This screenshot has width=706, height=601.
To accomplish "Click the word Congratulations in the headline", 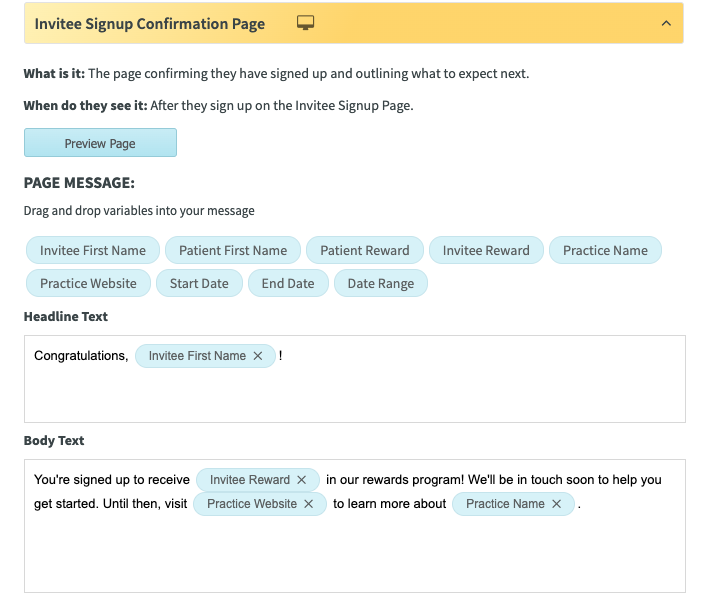I will coord(81,356).
